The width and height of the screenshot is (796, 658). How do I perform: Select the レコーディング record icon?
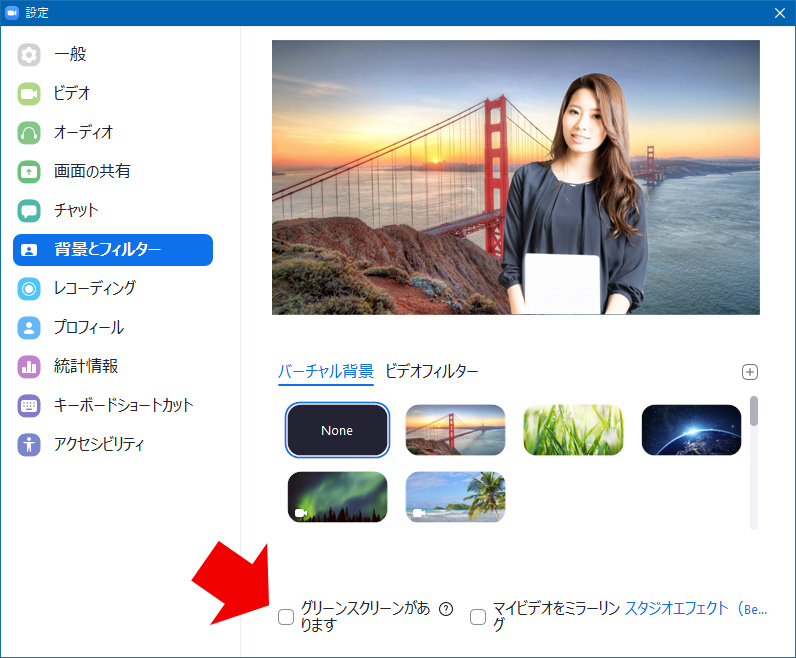(29, 289)
